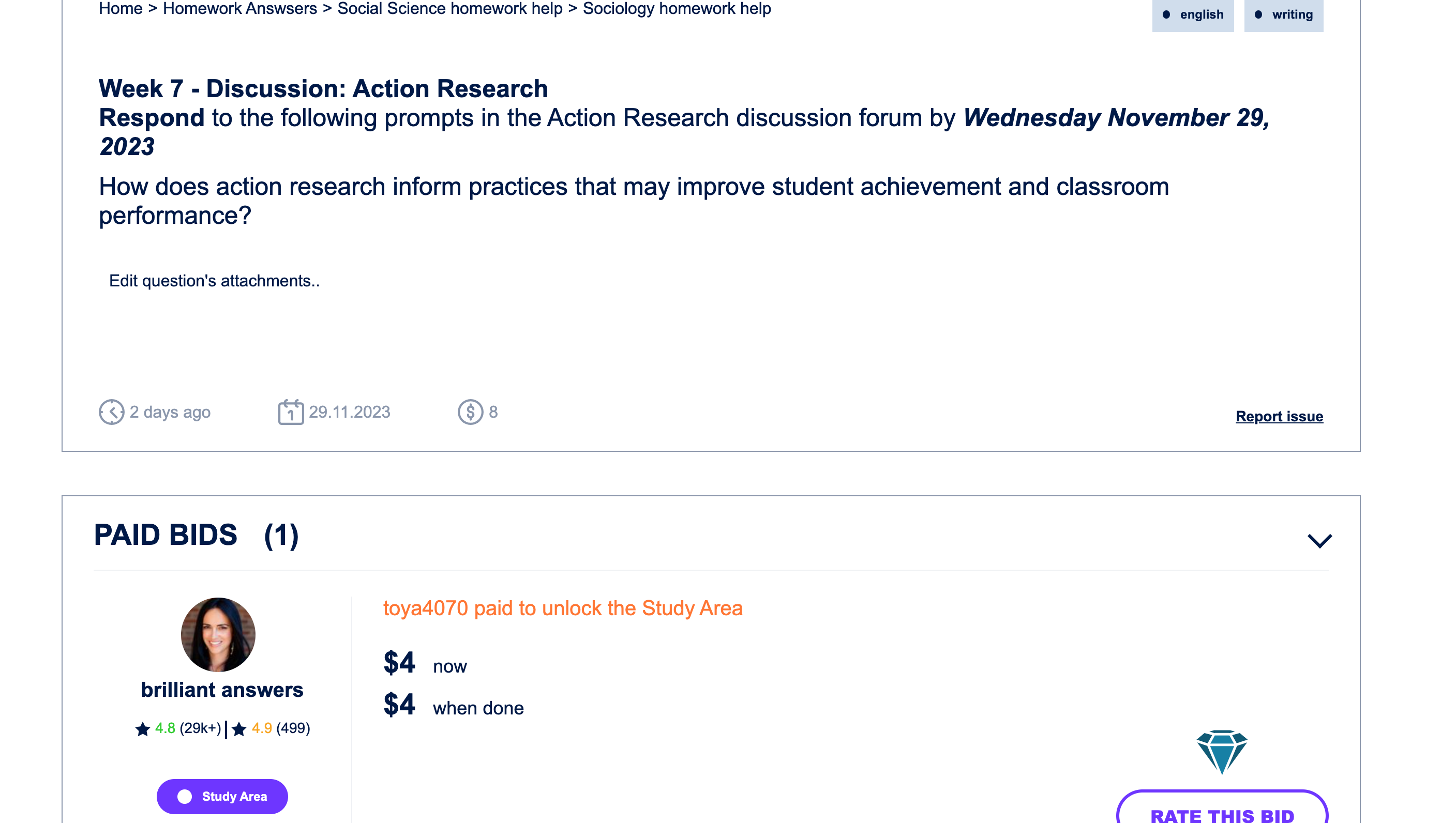The height and width of the screenshot is (823, 1456).
Task: Select the english tag
Action: pos(1193,16)
